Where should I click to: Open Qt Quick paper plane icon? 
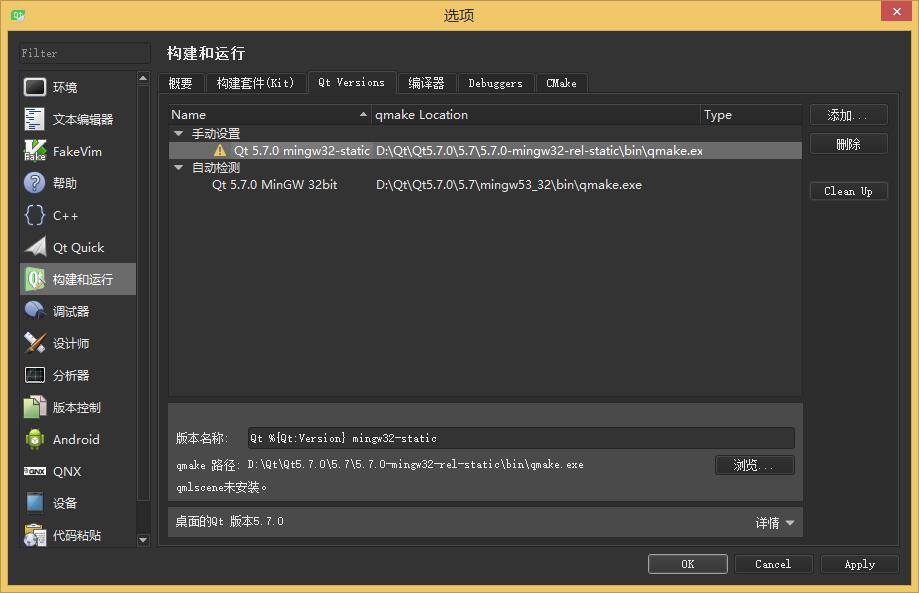tap(35, 247)
